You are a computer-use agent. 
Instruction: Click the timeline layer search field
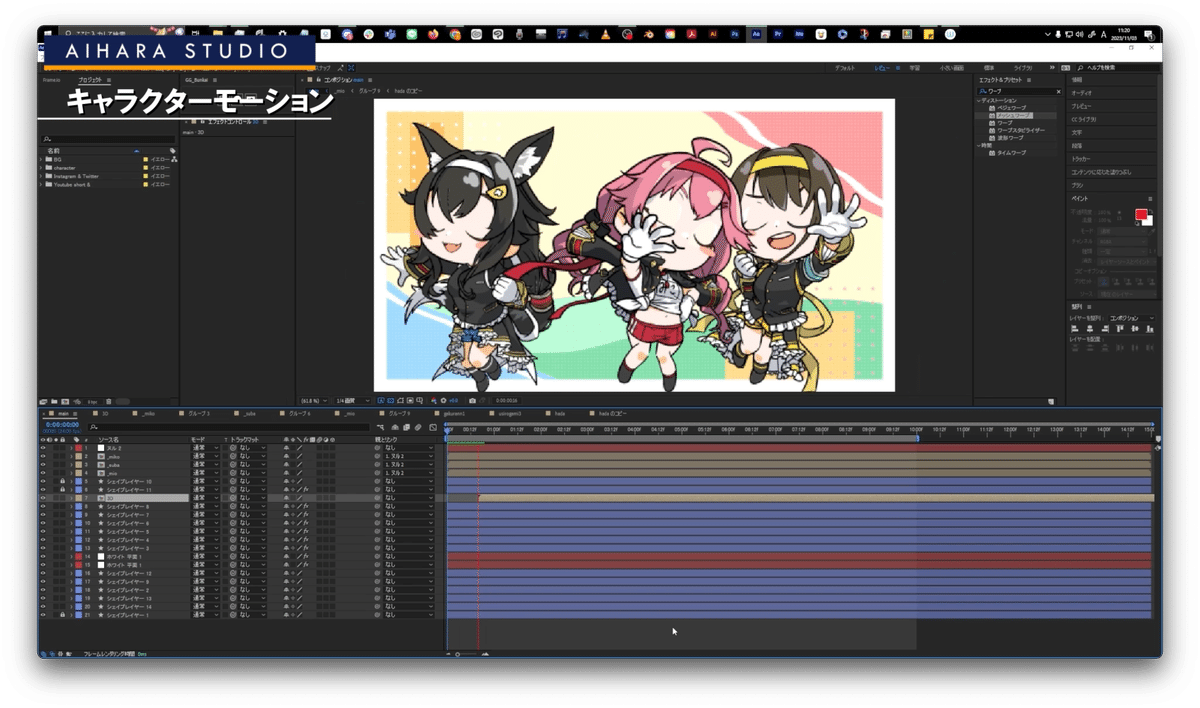pos(229,427)
